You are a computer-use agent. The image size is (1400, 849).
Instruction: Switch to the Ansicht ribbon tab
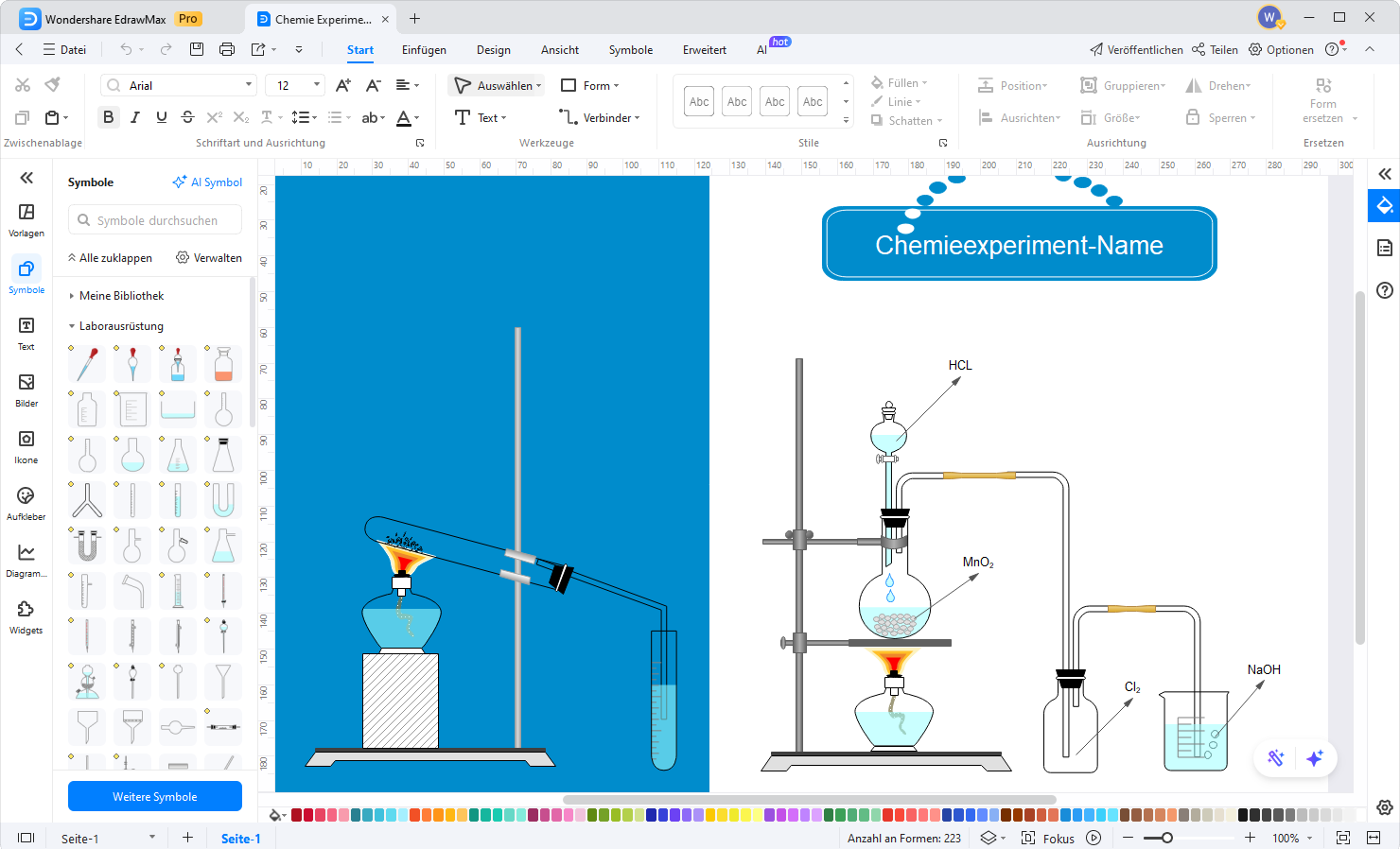[x=560, y=50]
